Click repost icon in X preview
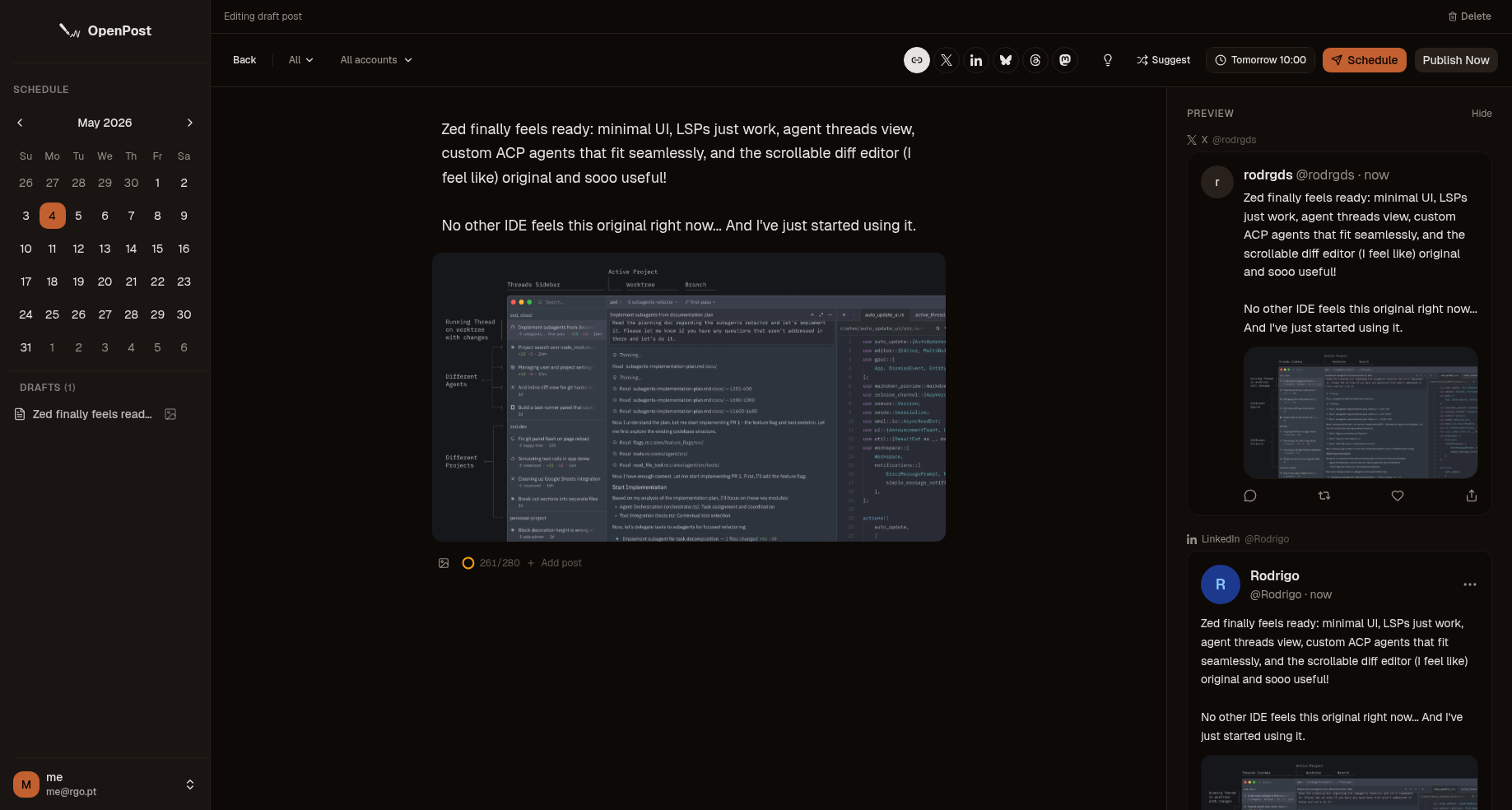This screenshot has width=1512, height=810. click(1324, 496)
